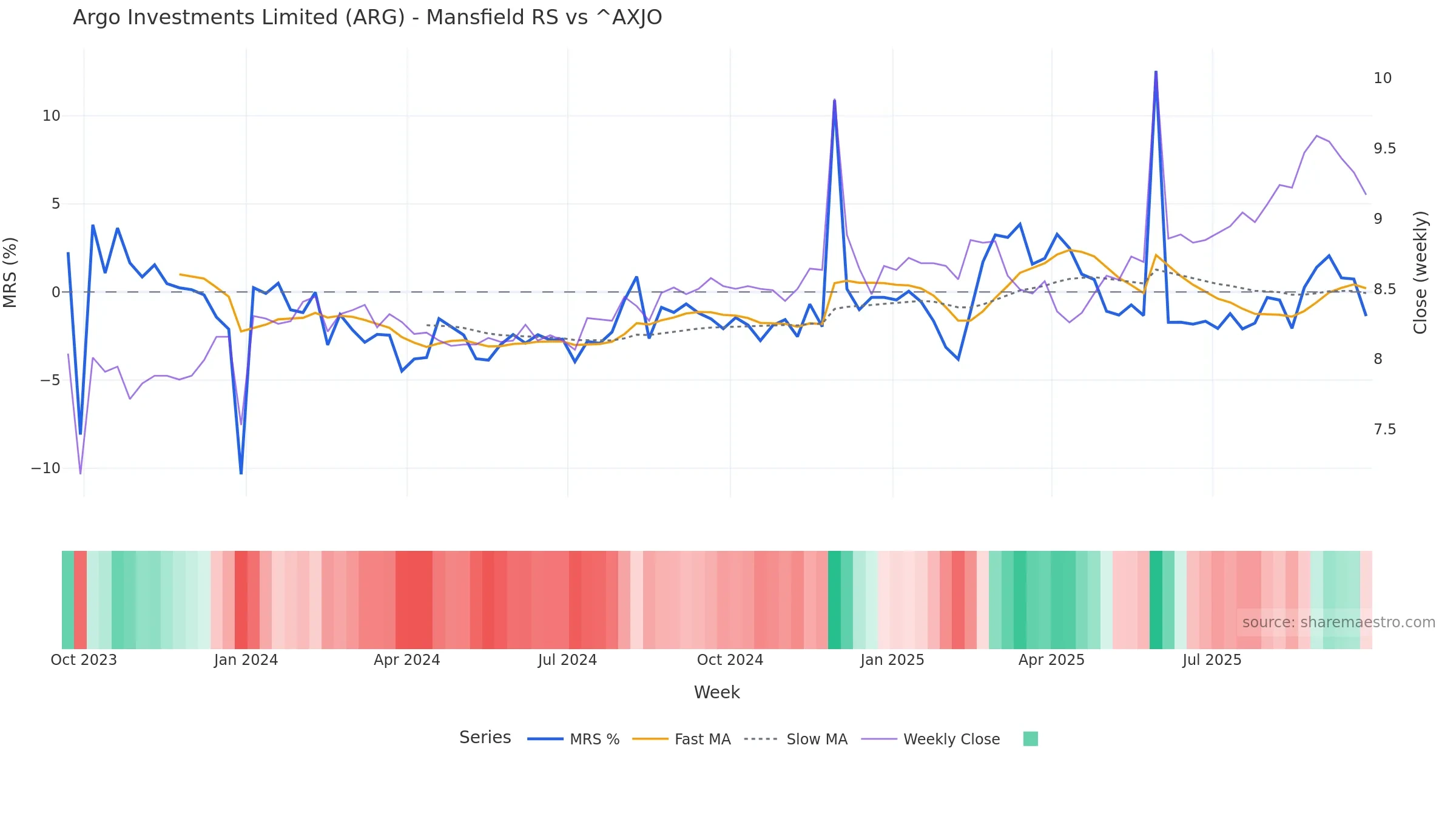
Task: Toggle the MRS % legend series
Action: coord(573,739)
